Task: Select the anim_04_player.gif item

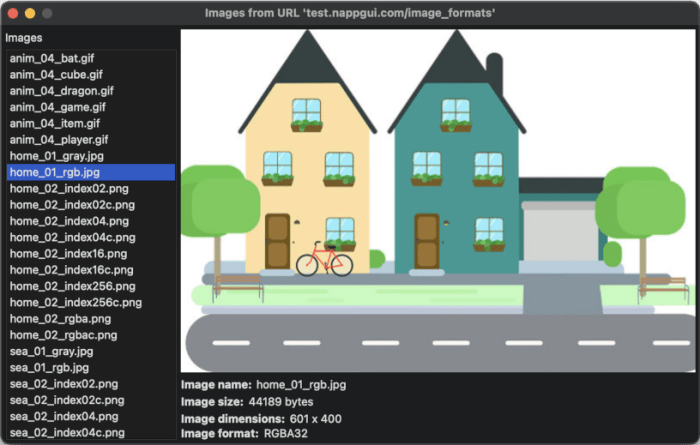Action: (x=59, y=139)
